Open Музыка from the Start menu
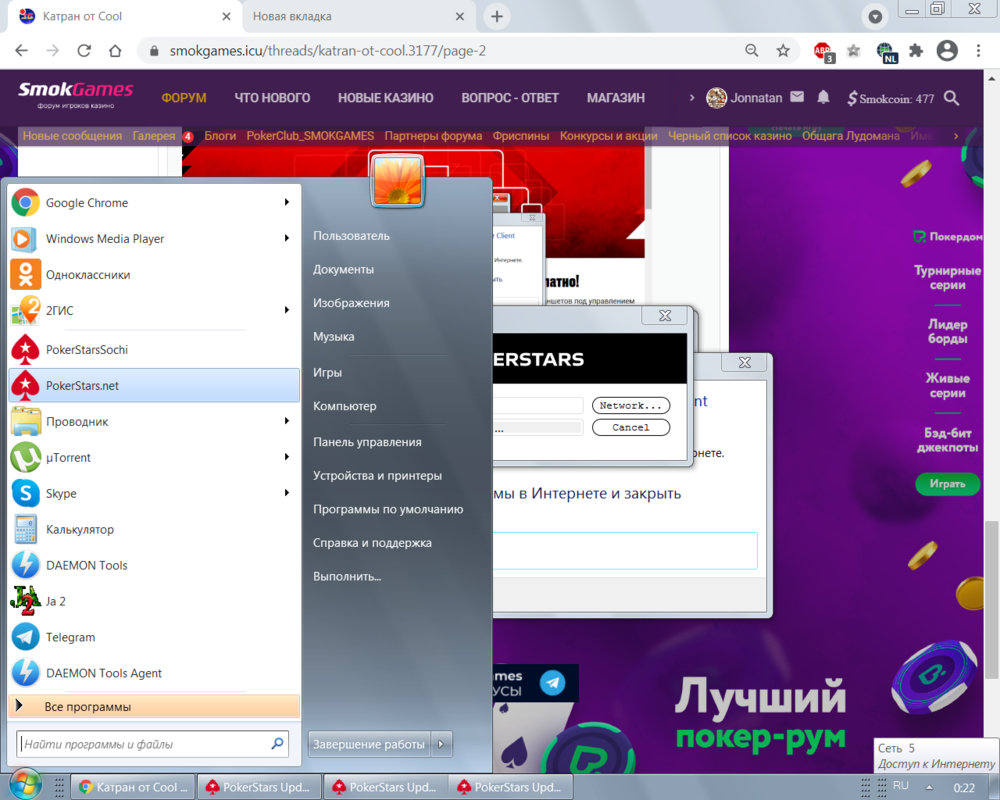Viewport: 1000px width, 800px height. [334, 336]
